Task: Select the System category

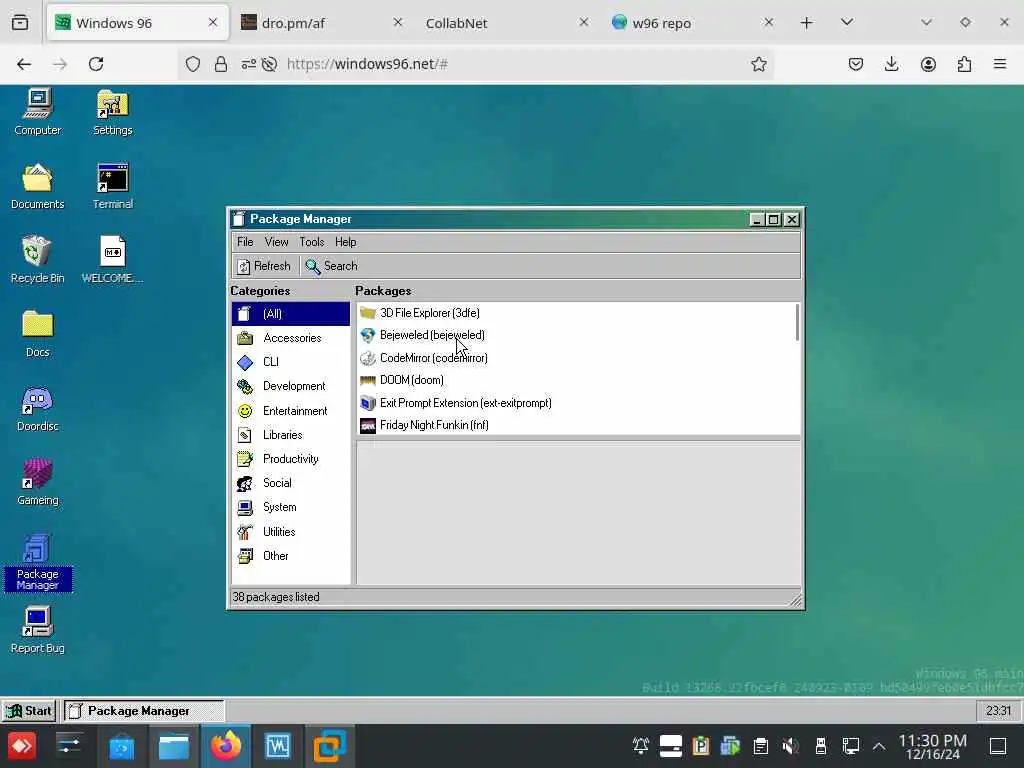Action: click(291, 507)
